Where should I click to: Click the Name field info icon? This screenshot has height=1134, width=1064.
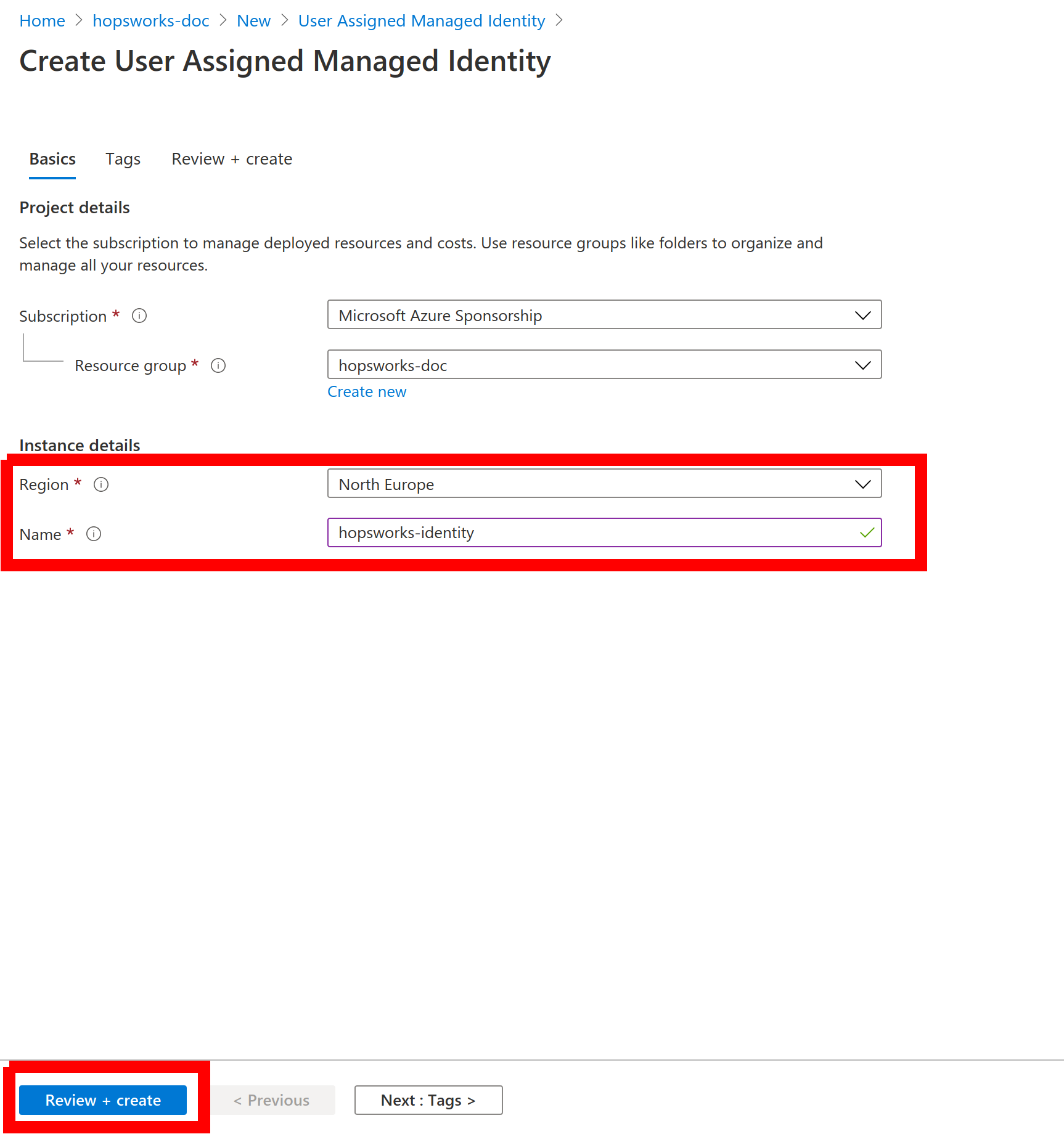[x=94, y=534]
